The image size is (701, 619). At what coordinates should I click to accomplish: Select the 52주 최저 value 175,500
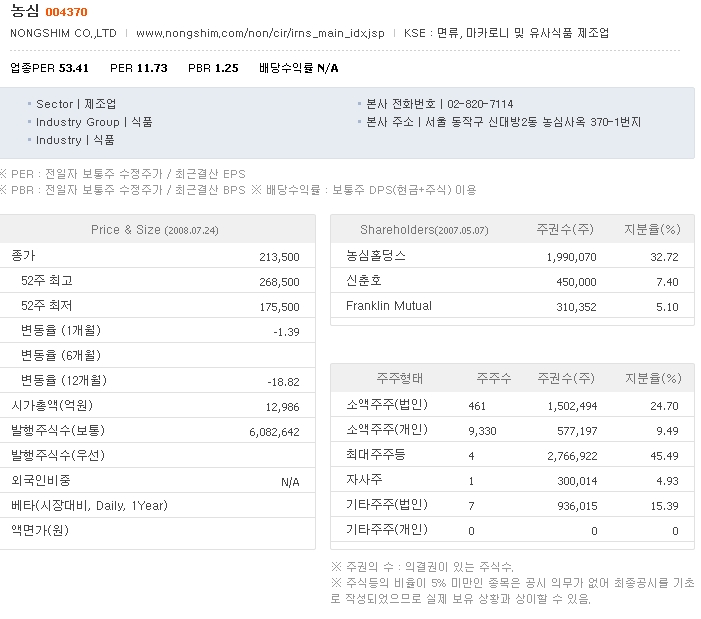(x=279, y=307)
